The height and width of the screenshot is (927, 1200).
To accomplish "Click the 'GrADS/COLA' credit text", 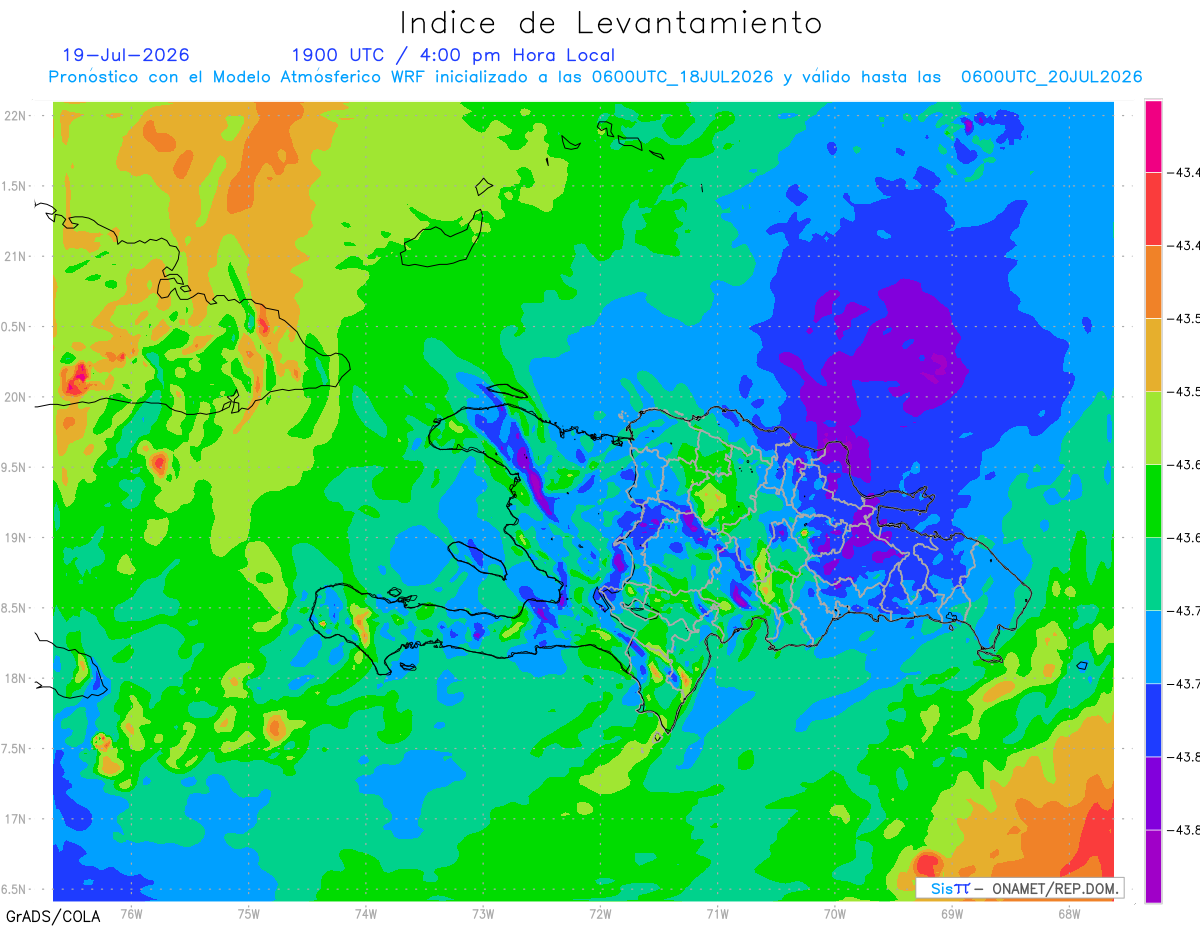I will coord(53,915).
